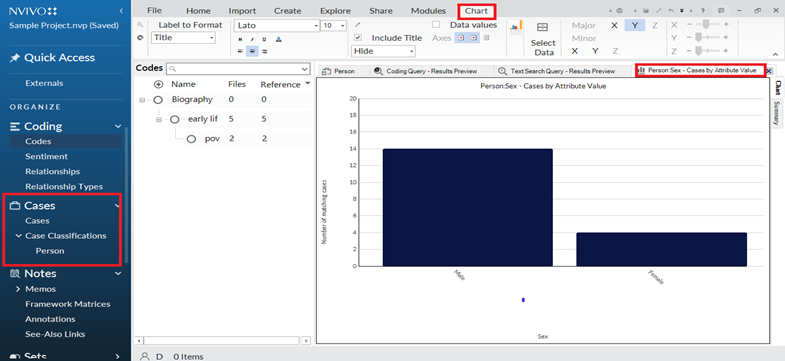Toggle bold formatting for the chart label
This screenshot has height=361, width=785.
(x=240, y=39)
